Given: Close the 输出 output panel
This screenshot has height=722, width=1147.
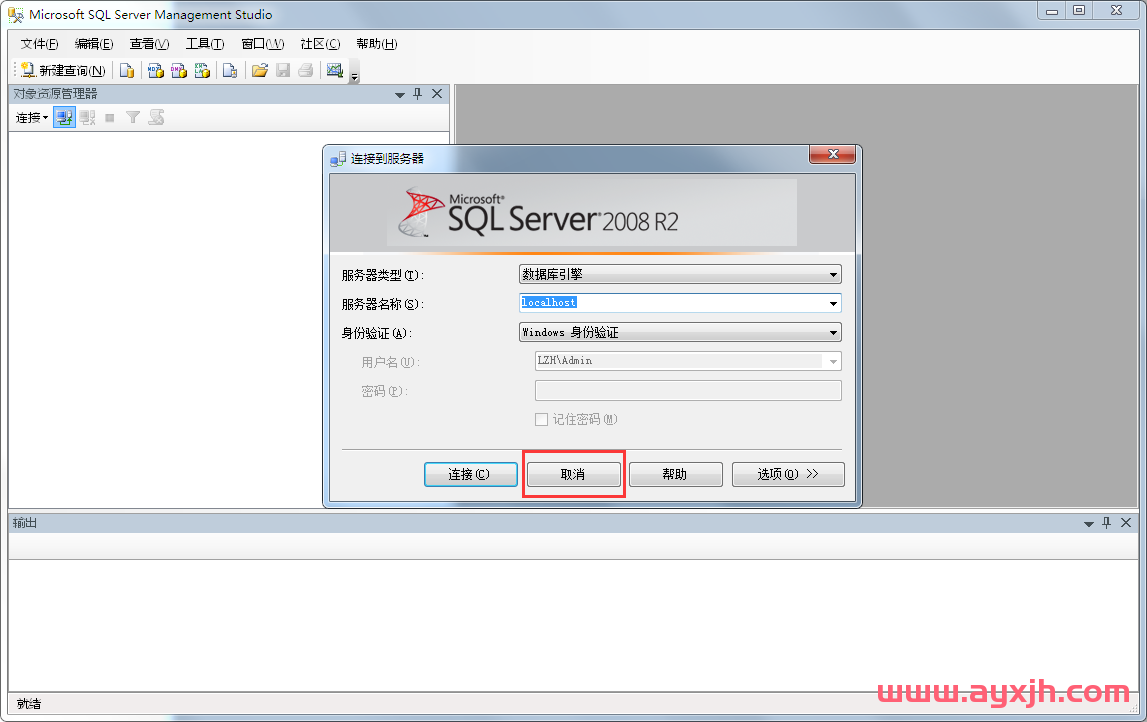Looking at the screenshot, I should point(1126,522).
